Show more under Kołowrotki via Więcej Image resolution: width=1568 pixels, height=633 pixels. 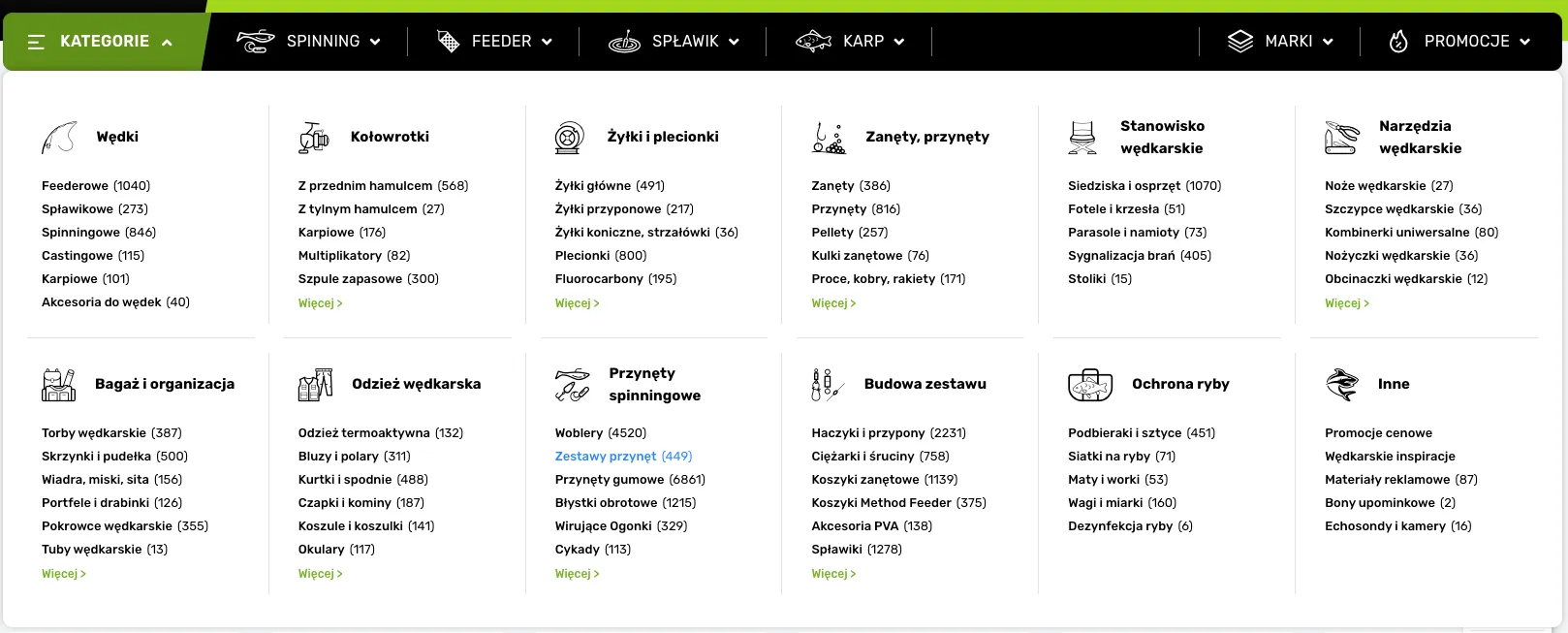coord(320,303)
